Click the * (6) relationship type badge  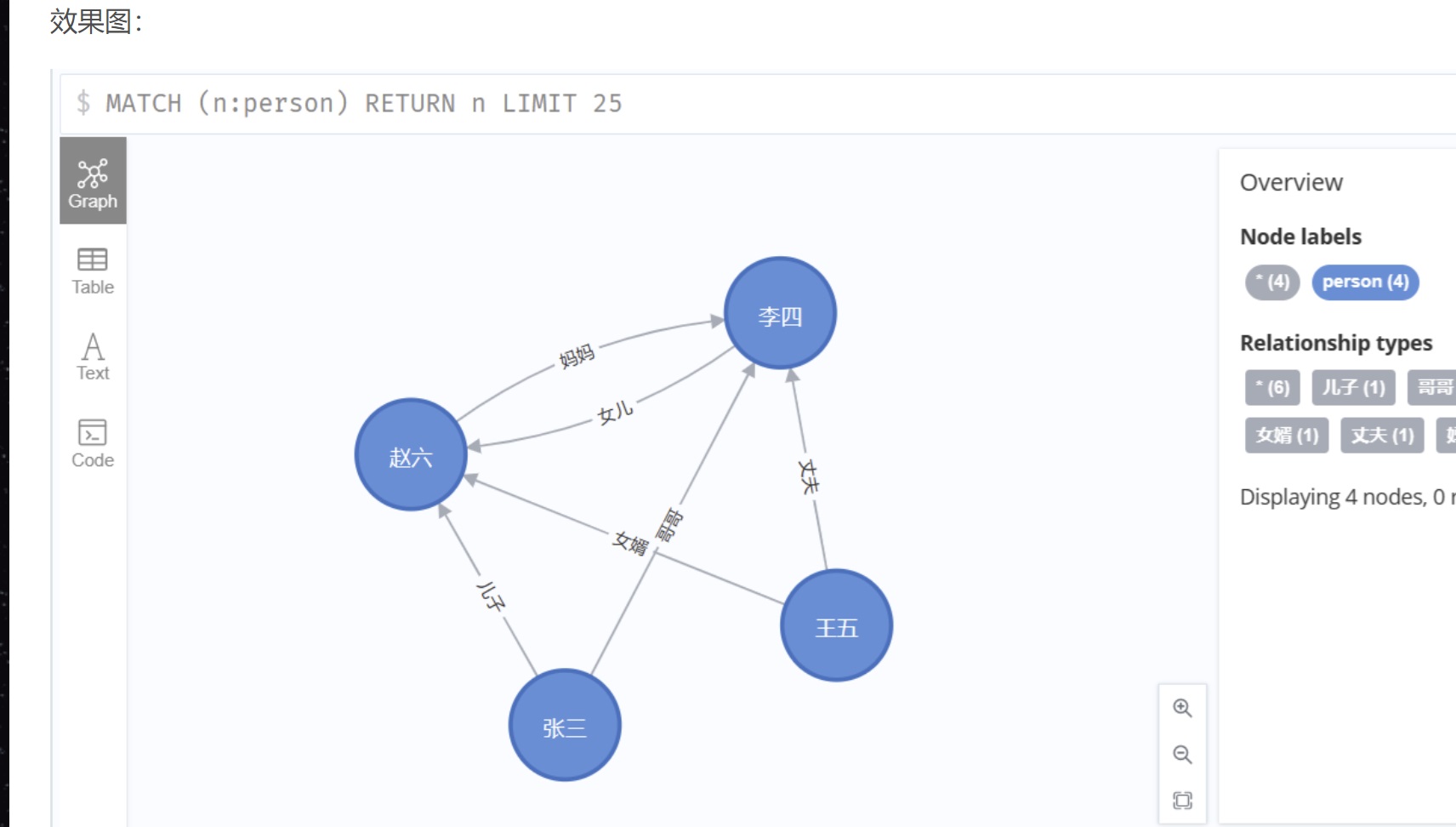pyautogui.click(x=1272, y=387)
